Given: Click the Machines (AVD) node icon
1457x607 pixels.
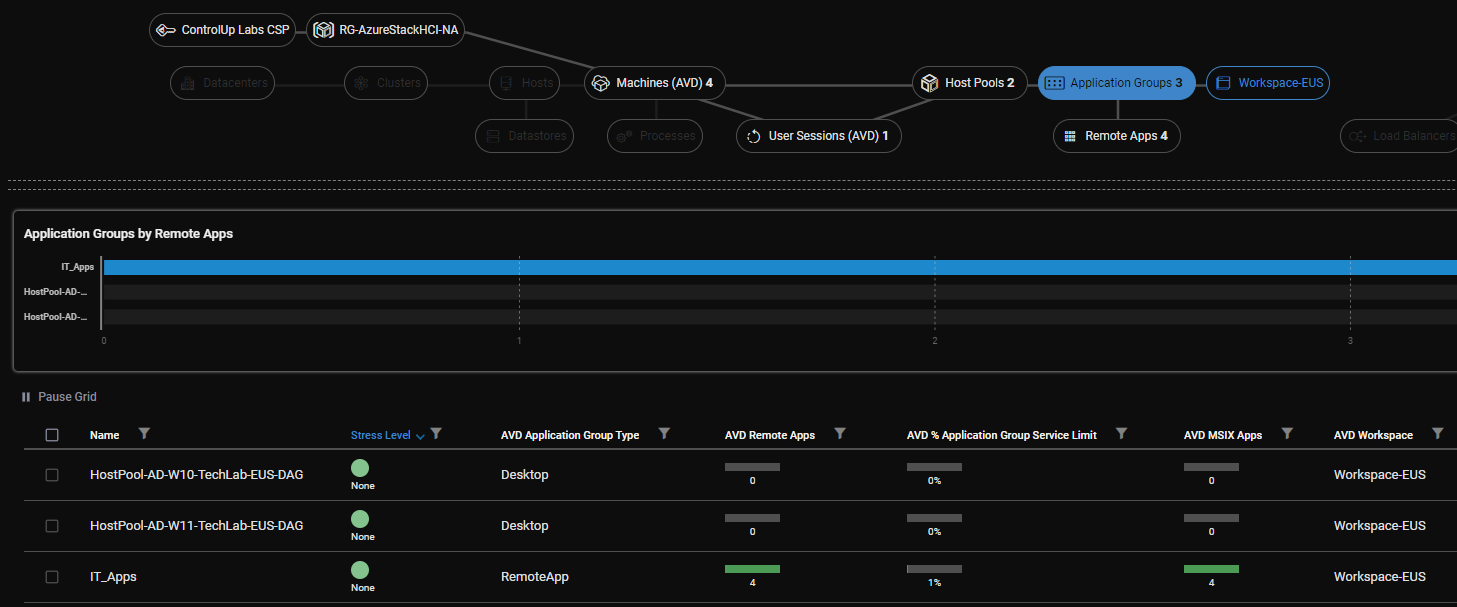Looking at the screenshot, I should 601,83.
